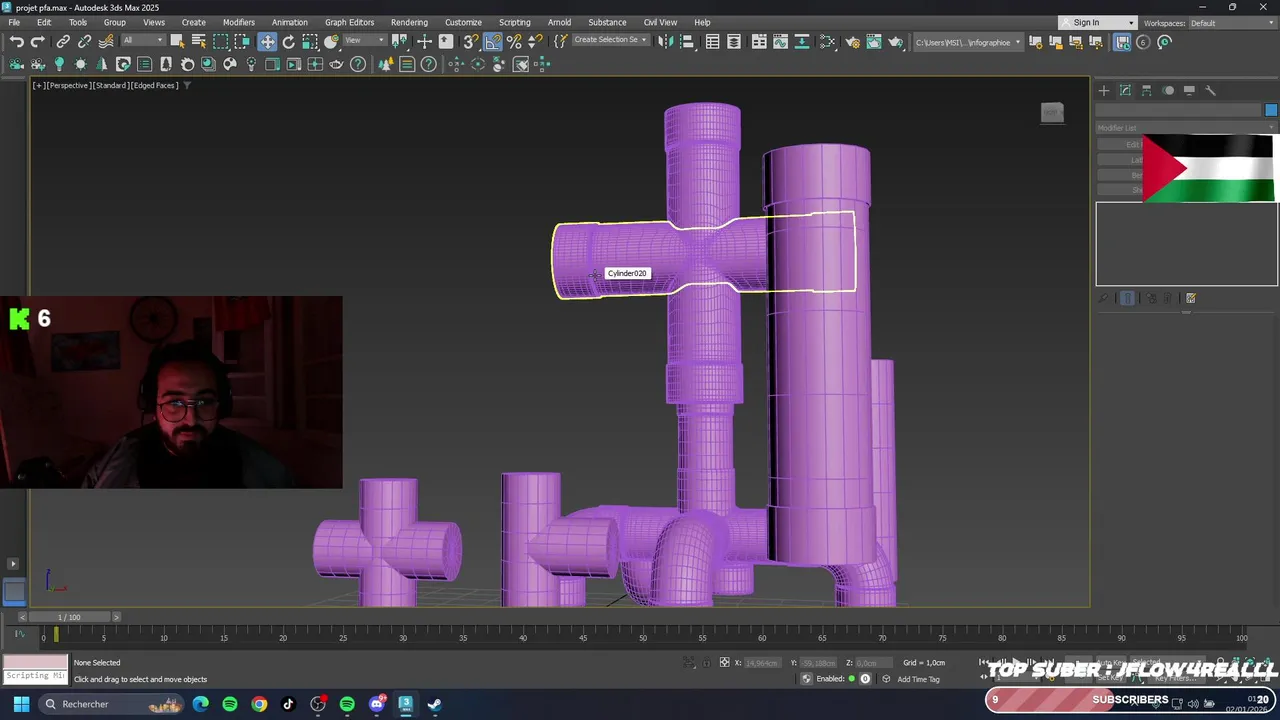Viewport: 1280px width, 720px height.
Task: Activate the Select Object tool
Action: click(177, 42)
